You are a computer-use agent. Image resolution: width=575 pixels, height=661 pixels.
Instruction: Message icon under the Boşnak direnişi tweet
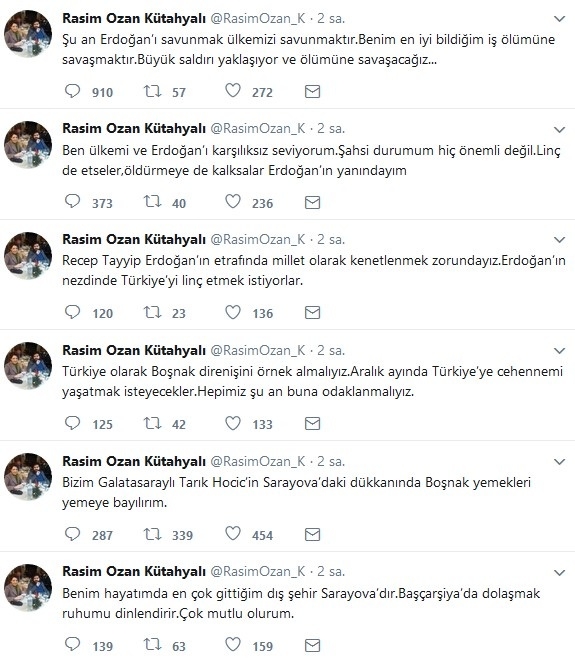click(312, 424)
